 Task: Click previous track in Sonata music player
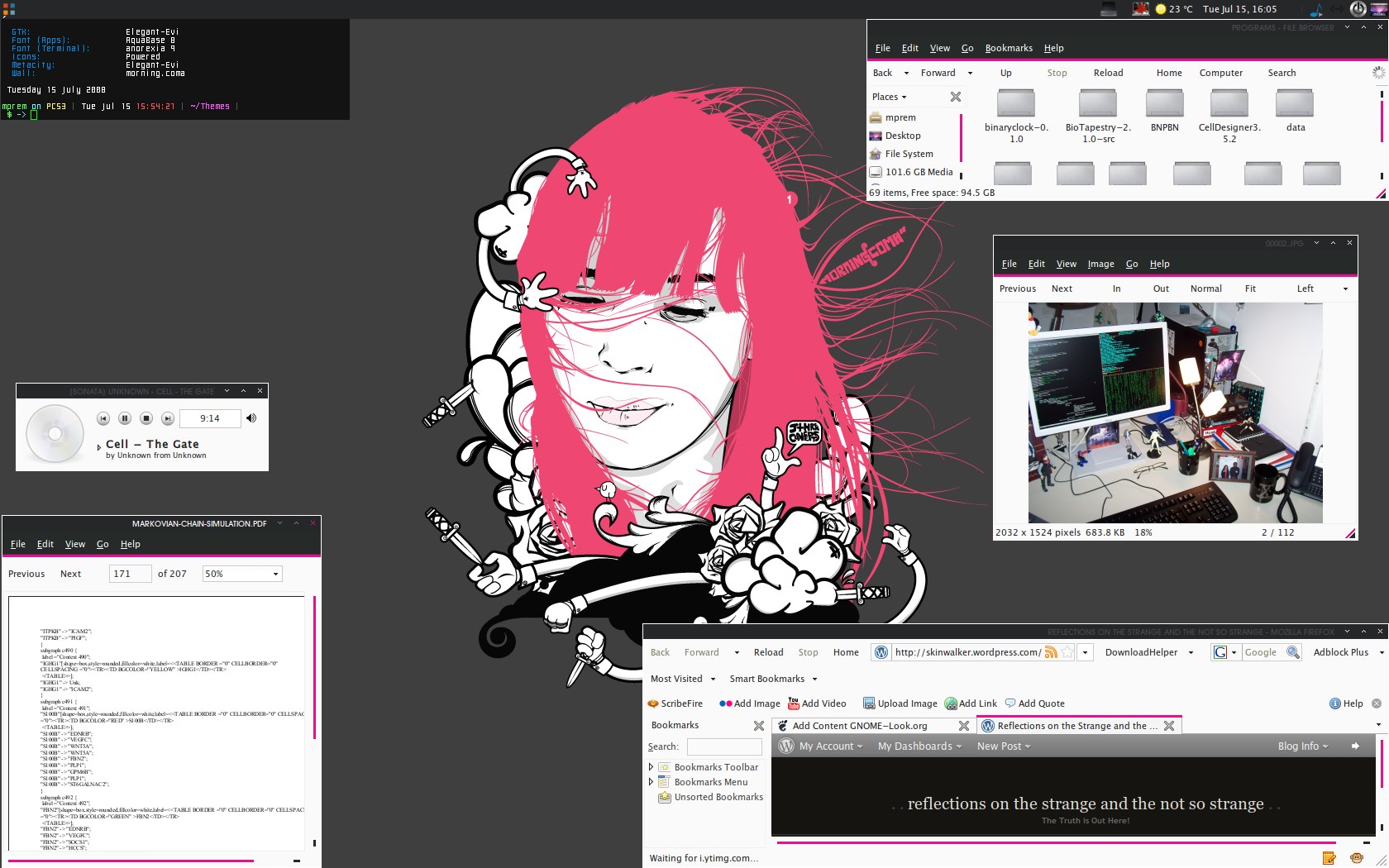click(103, 418)
